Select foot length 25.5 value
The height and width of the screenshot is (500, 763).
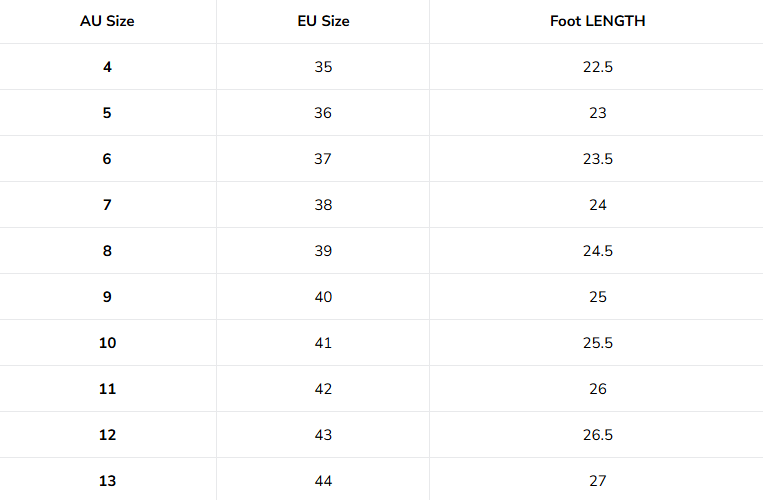(x=597, y=343)
